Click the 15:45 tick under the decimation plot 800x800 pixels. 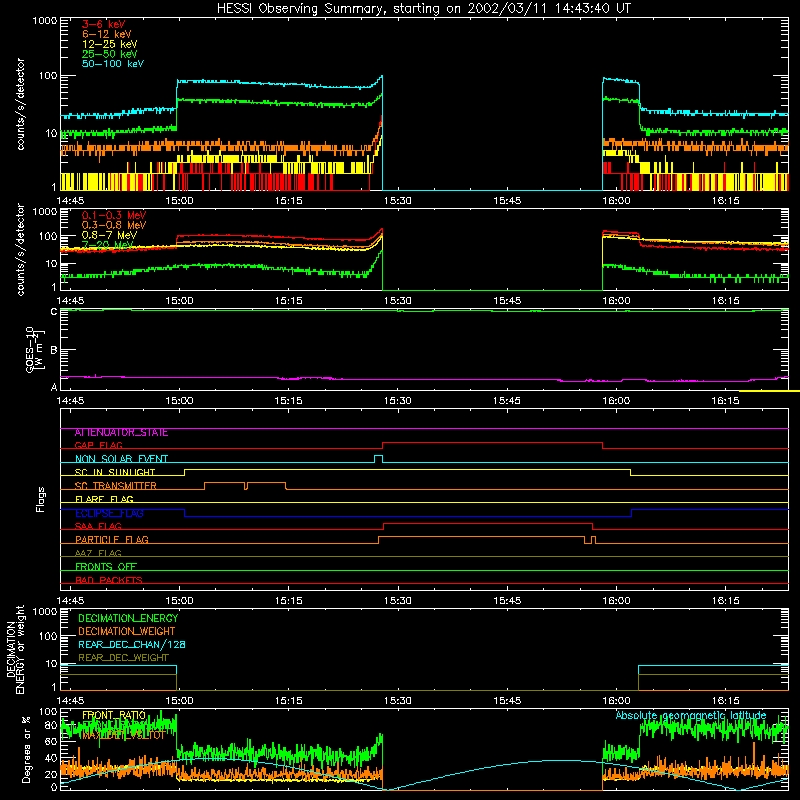(x=507, y=701)
